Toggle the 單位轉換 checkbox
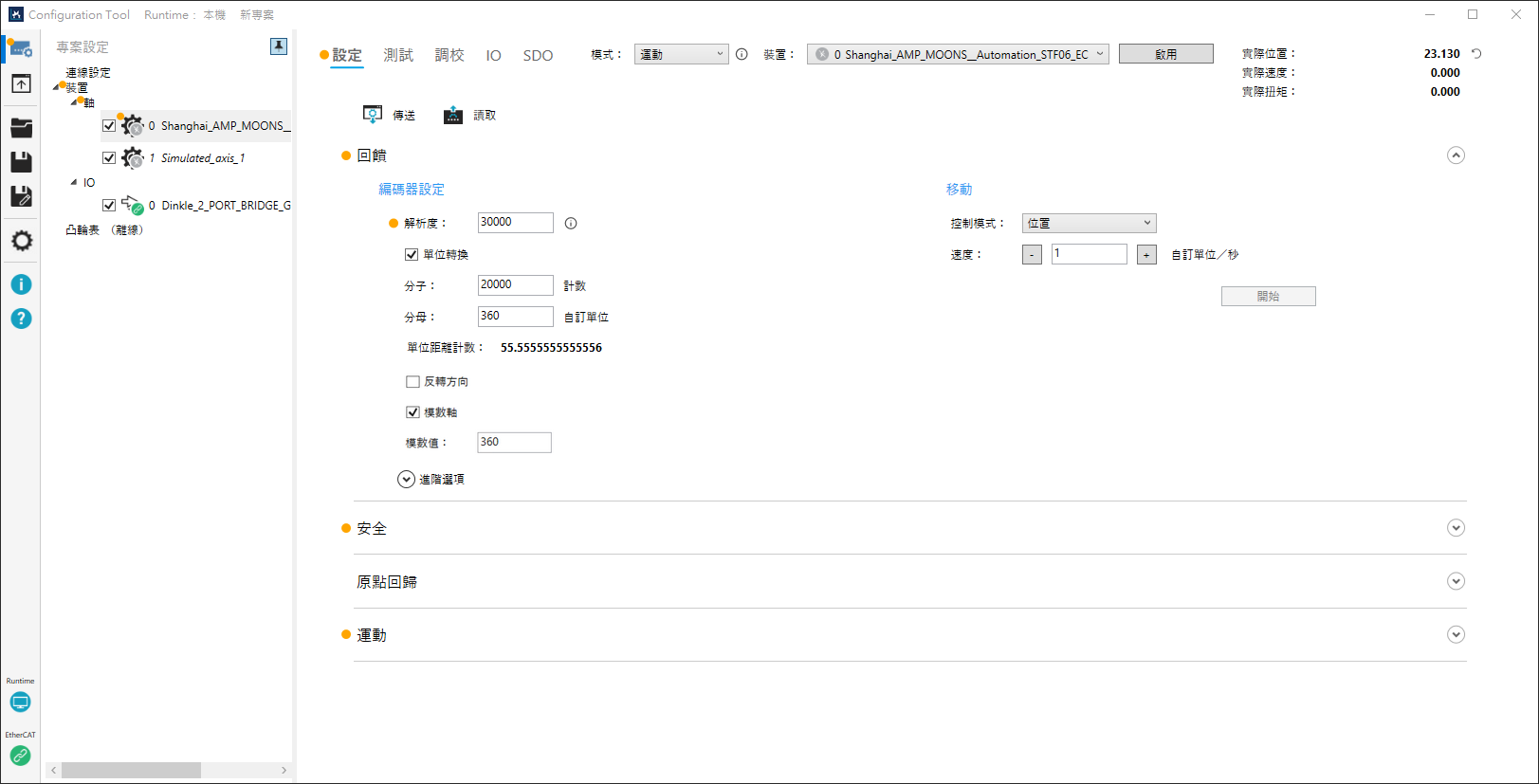This screenshot has width=1539, height=784. pyautogui.click(x=412, y=254)
